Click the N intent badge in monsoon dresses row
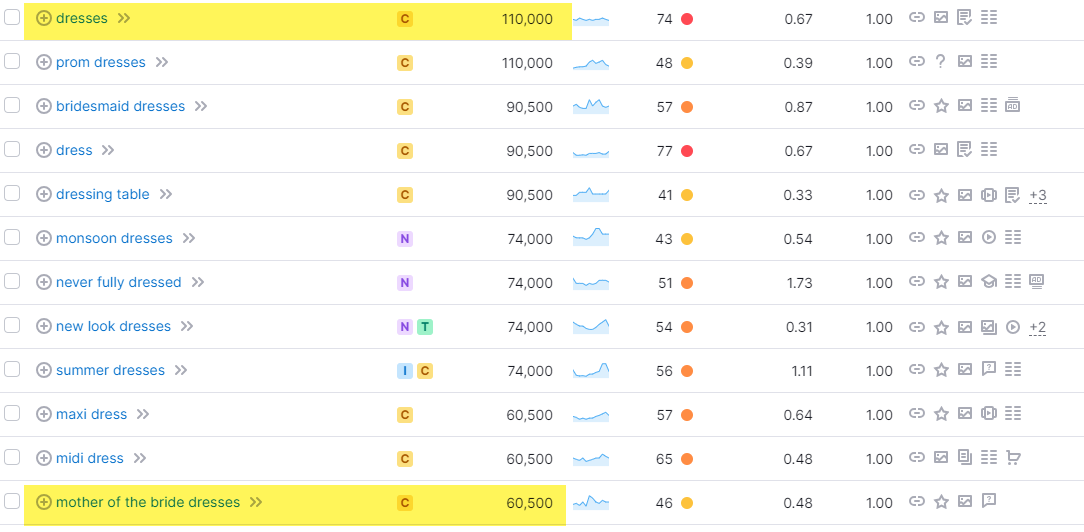This screenshot has height=532, width=1084. coord(405,239)
